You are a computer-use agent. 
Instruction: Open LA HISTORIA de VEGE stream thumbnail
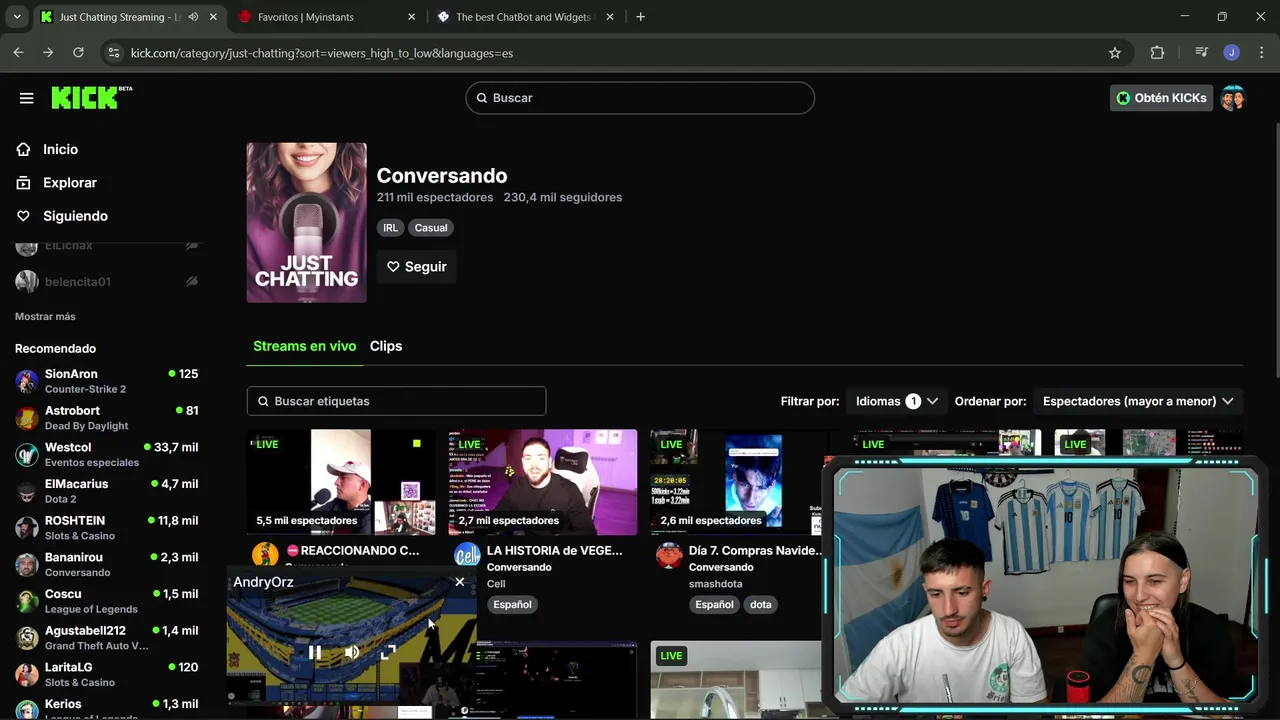coord(543,482)
